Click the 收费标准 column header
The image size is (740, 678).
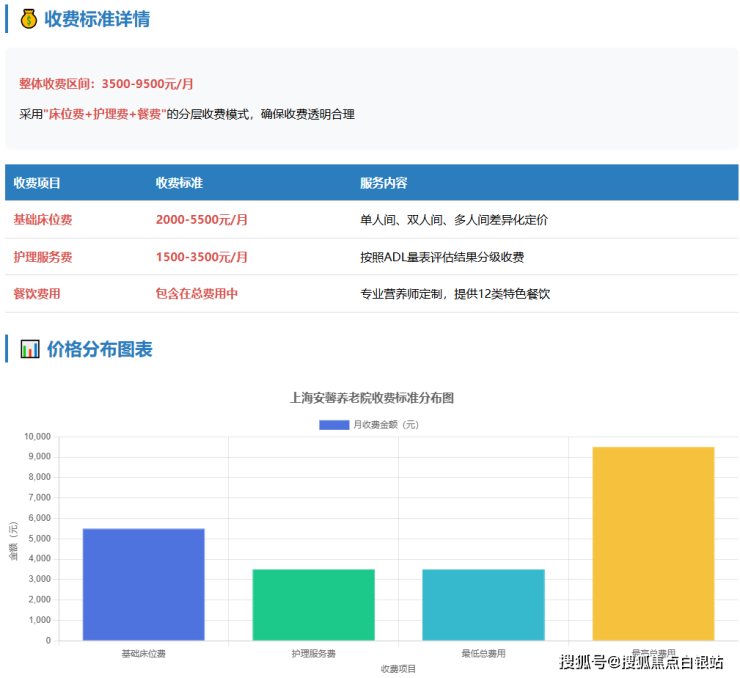coord(179,183)
